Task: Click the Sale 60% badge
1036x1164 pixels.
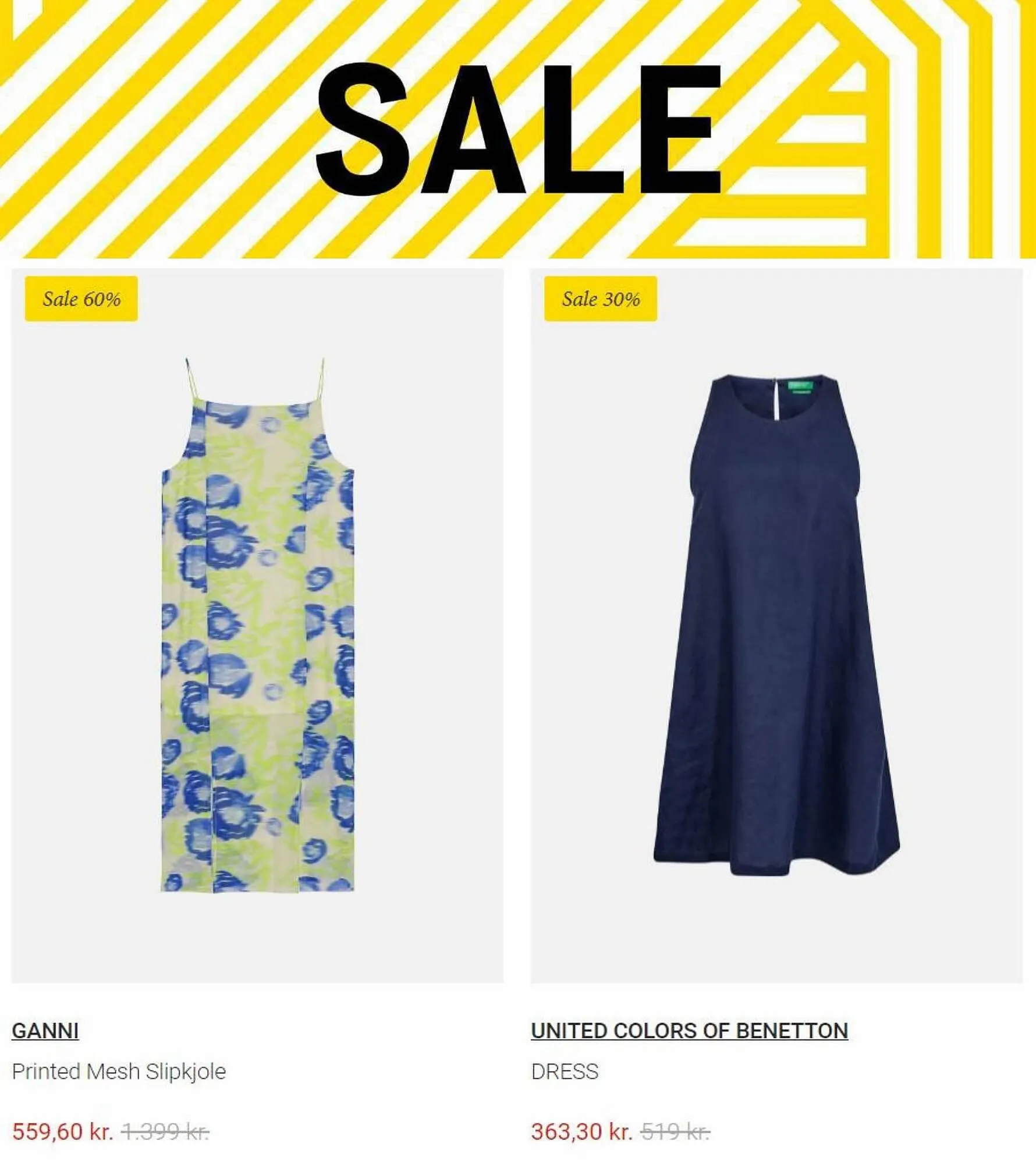Action: click(81, 299)
